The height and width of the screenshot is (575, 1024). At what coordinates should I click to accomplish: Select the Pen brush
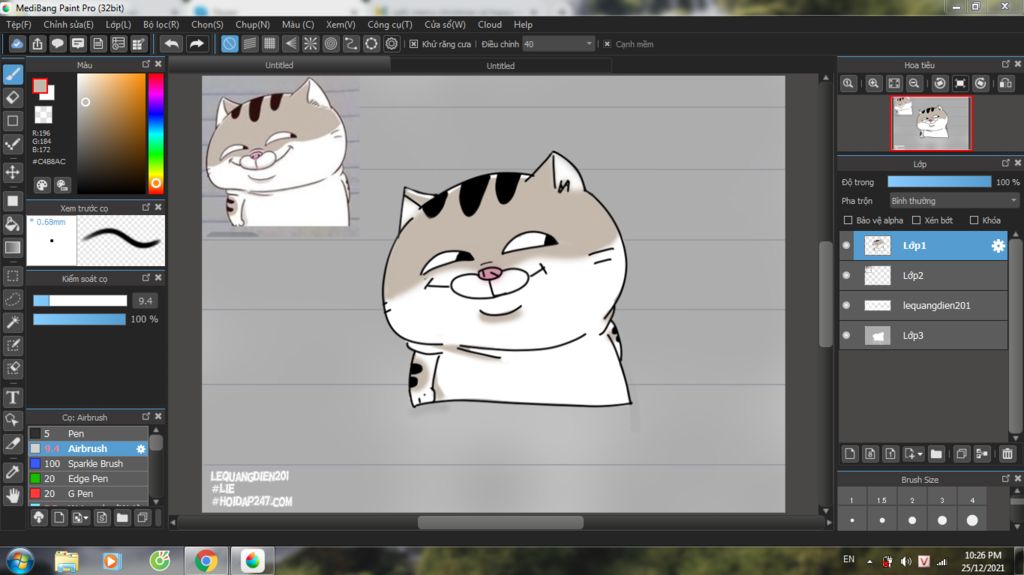click(88, 433)
